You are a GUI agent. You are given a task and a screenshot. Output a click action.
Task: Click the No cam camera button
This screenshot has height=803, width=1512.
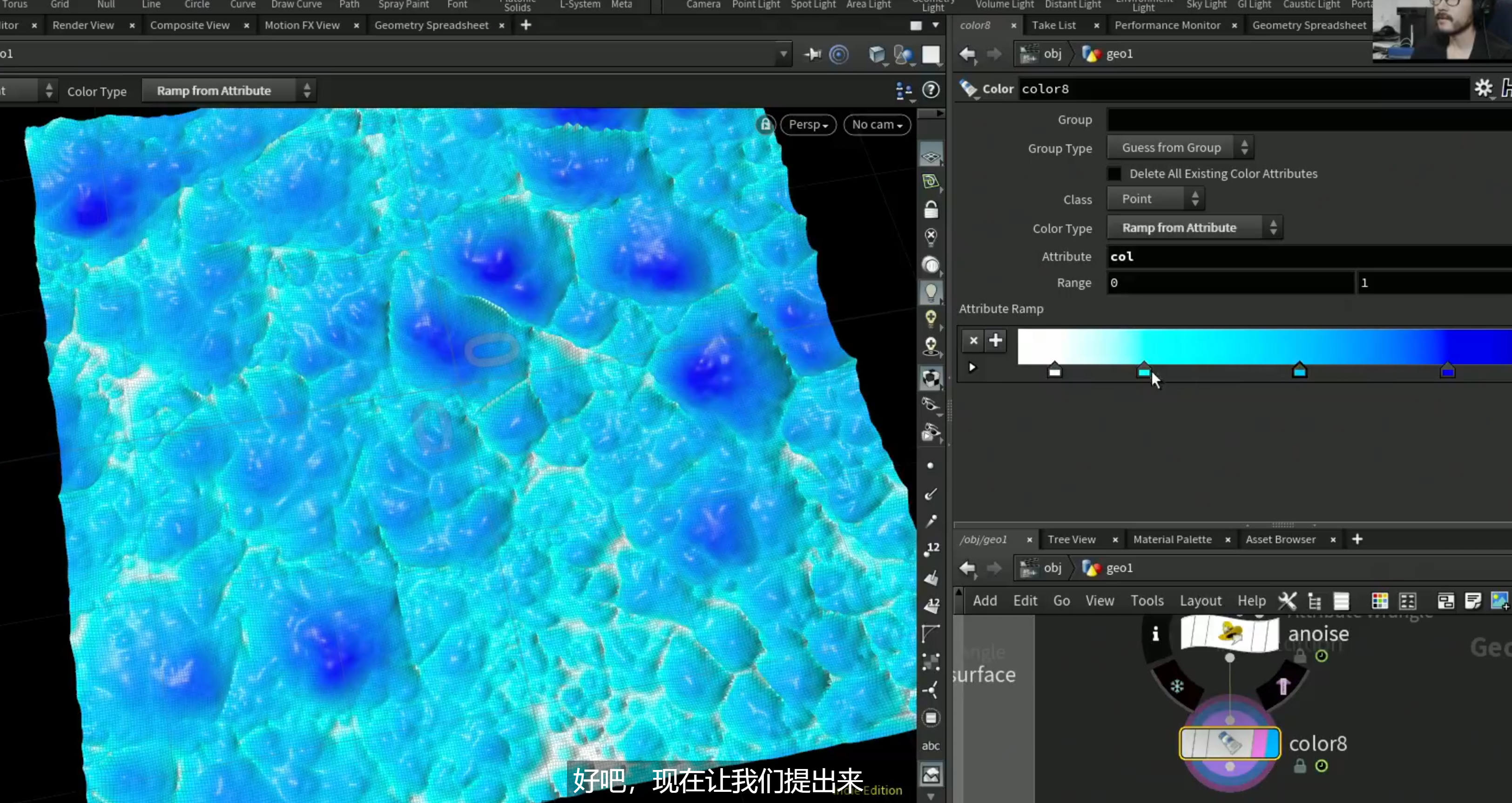click(x=877, y=124)
